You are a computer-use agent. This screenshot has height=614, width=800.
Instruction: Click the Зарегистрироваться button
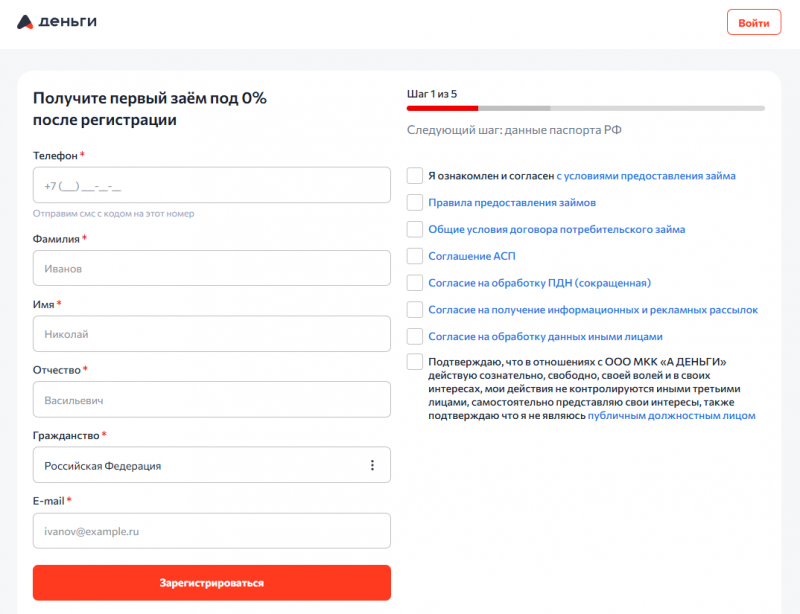point(211,582)
